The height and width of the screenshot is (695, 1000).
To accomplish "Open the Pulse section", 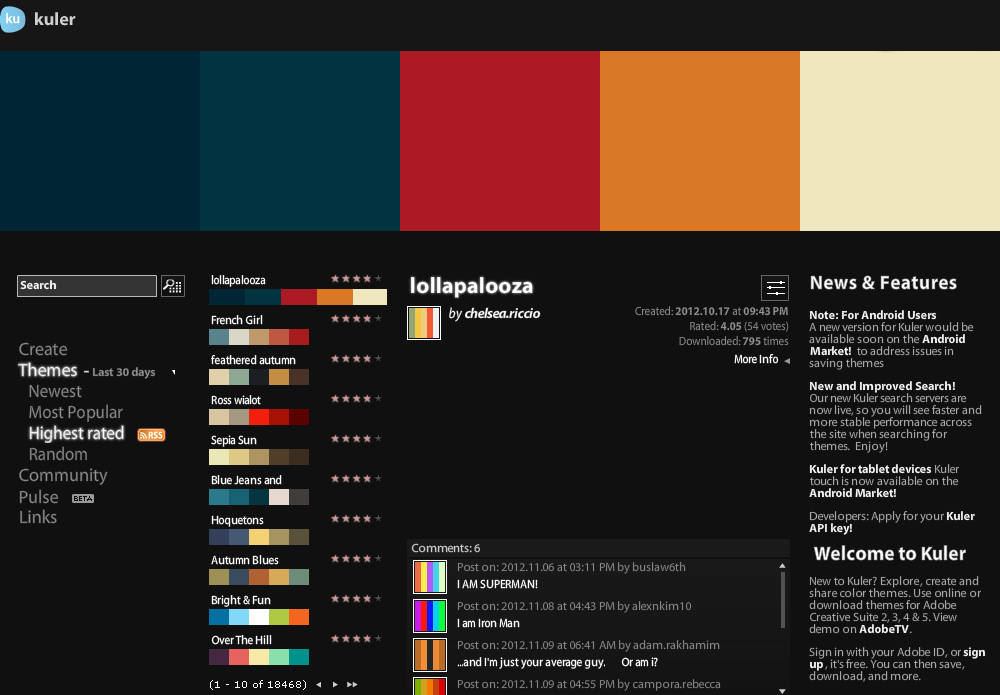I will [x=38, y=497].
